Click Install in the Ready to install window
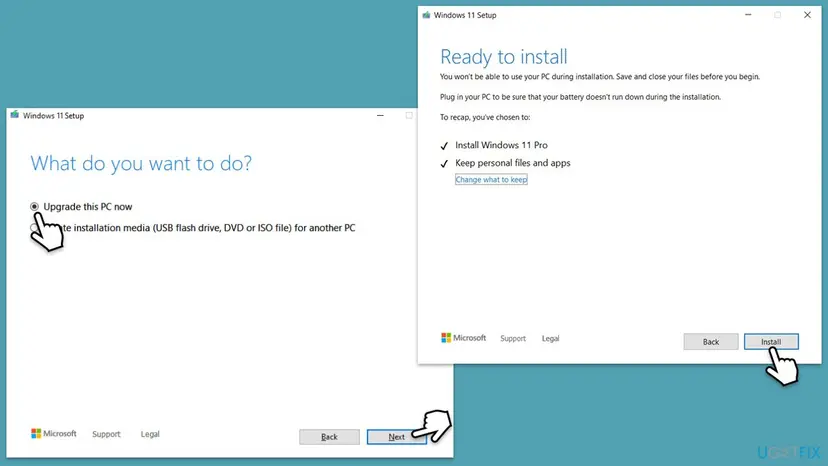828x466 pixels. (x=771, y=342)
